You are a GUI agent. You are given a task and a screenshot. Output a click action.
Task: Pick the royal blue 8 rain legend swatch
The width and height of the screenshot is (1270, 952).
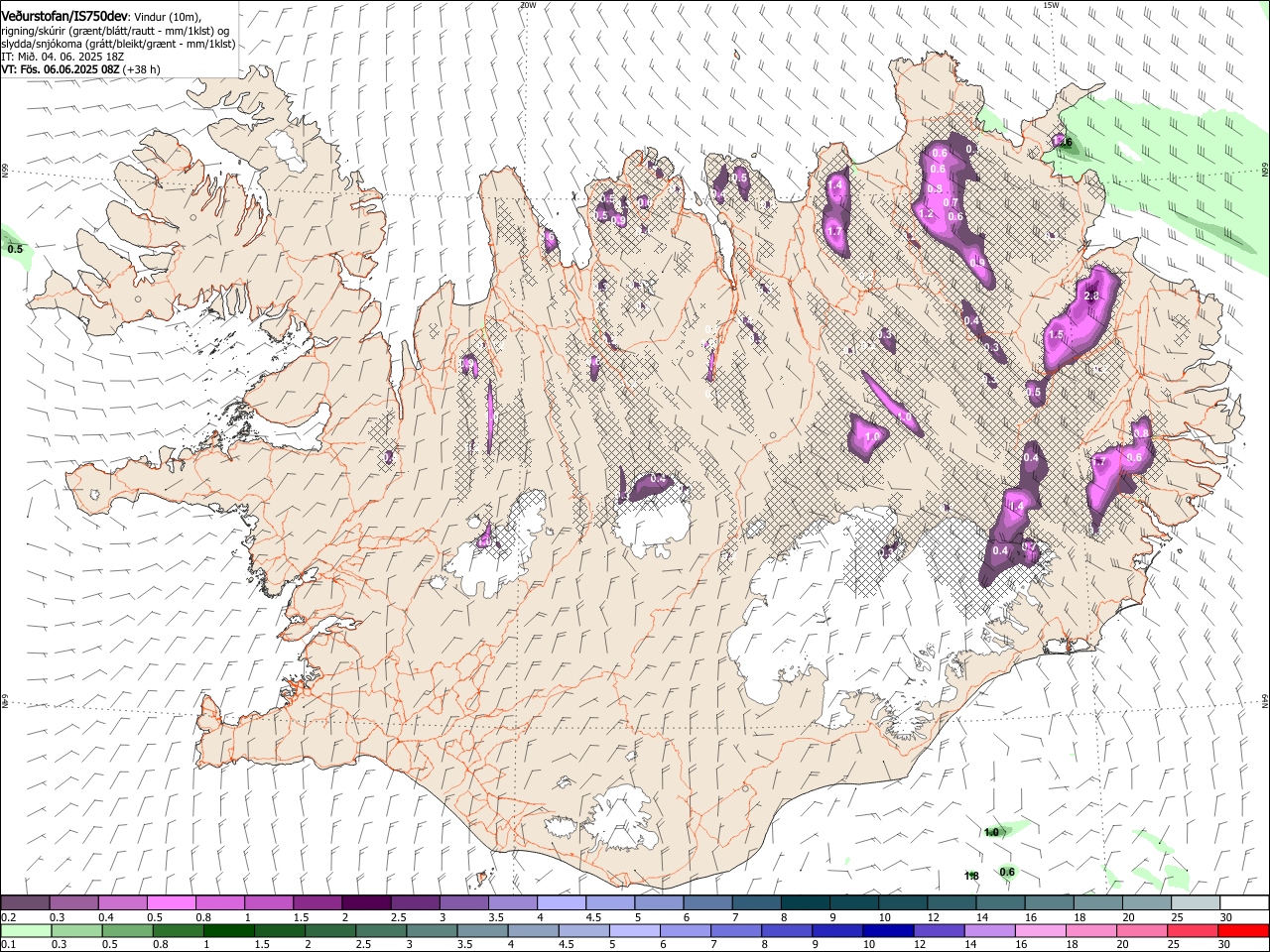point(787,931)
